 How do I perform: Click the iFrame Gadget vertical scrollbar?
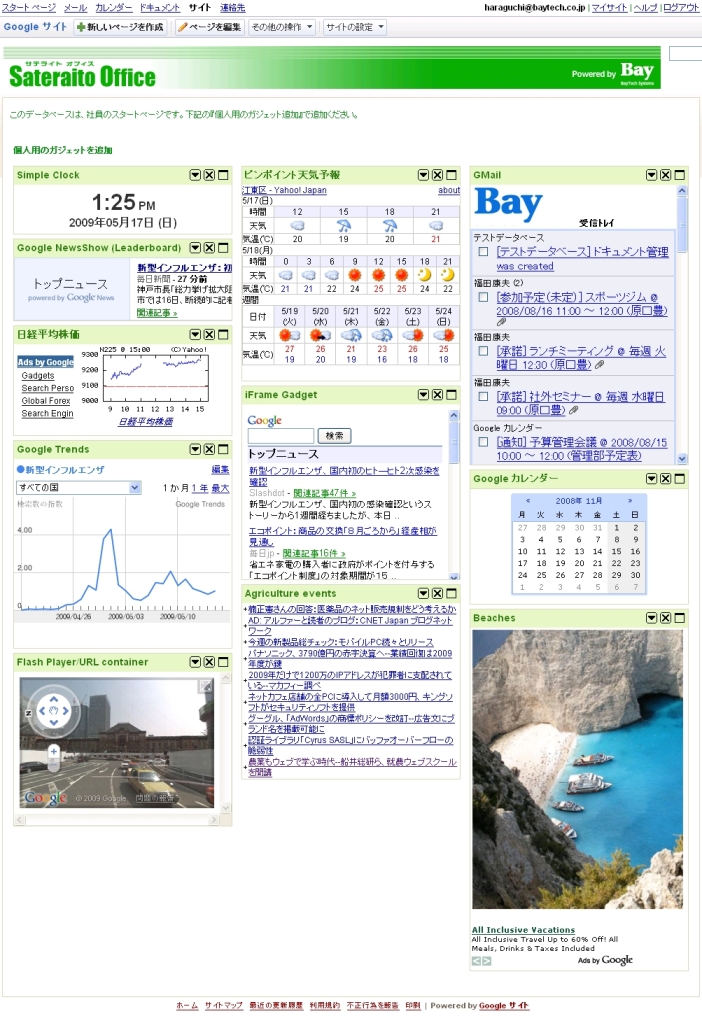454,496
